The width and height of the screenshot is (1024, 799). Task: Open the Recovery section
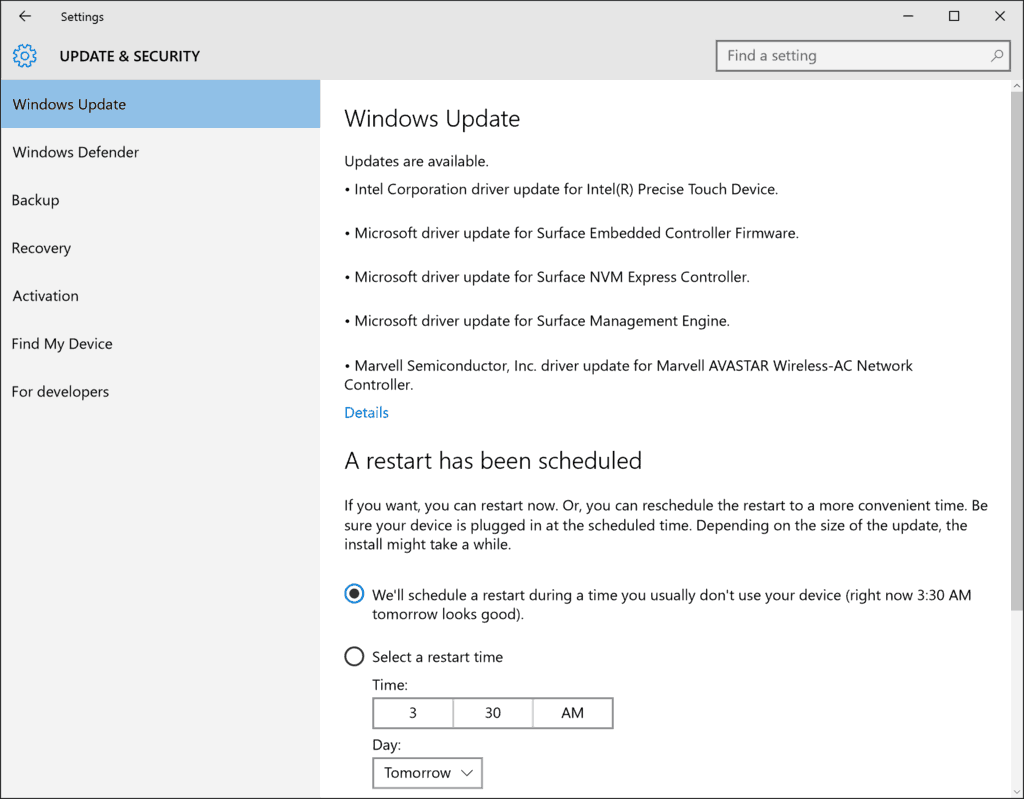click(x=42, y=248)
